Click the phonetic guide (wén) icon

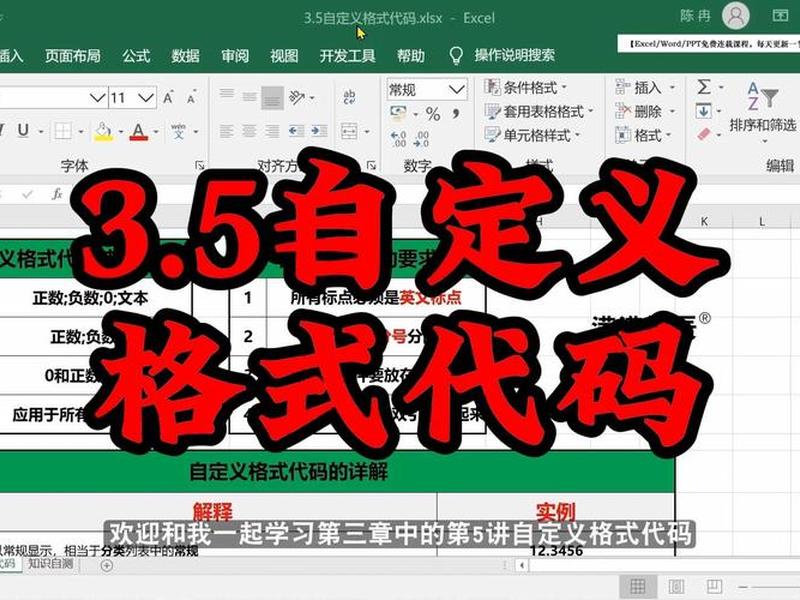tap(178, 131)
